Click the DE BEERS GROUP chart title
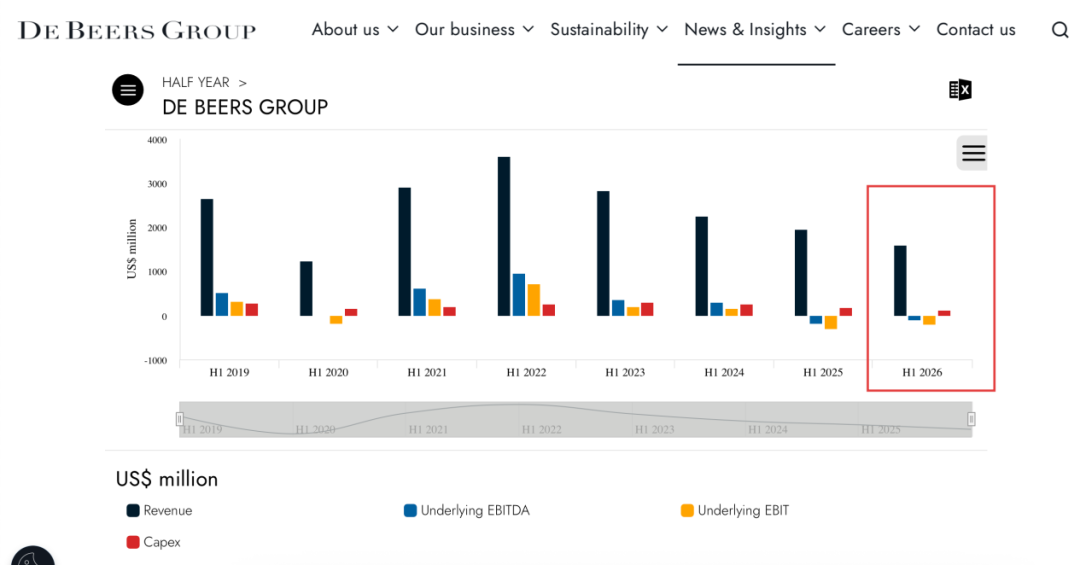The image size is (1080, 565). click(245, 107)
